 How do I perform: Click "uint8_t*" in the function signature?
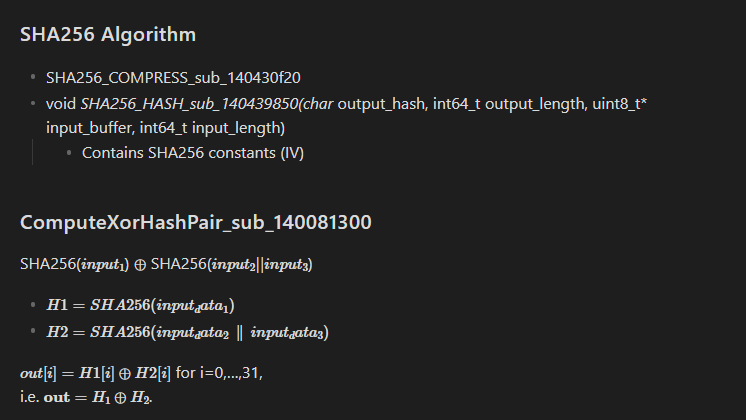coord(624,103)
